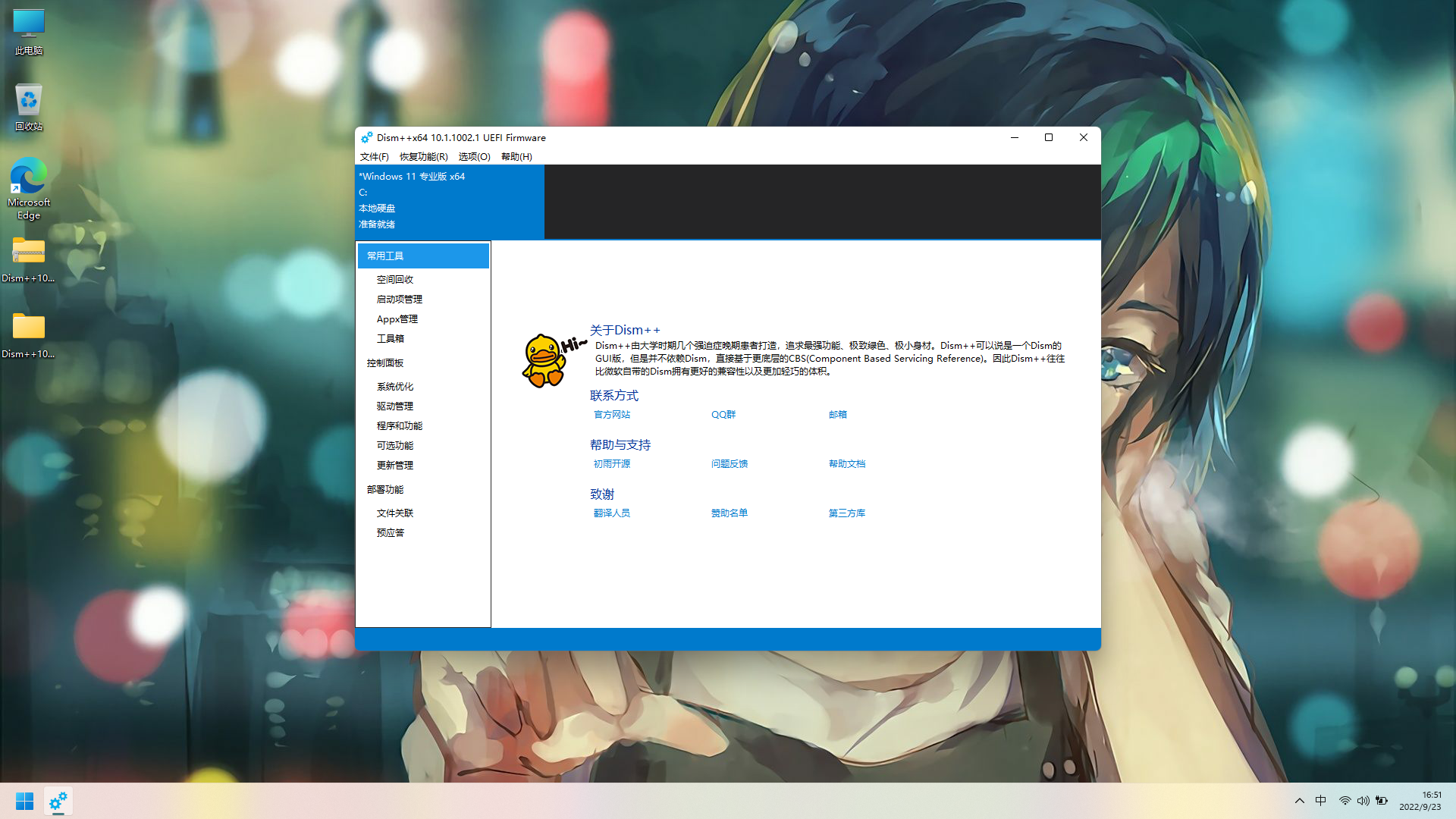Open 系统优化 in the control panel section
The height and width of the screenshot is (819, 1456).
click(x=395, y=387)
